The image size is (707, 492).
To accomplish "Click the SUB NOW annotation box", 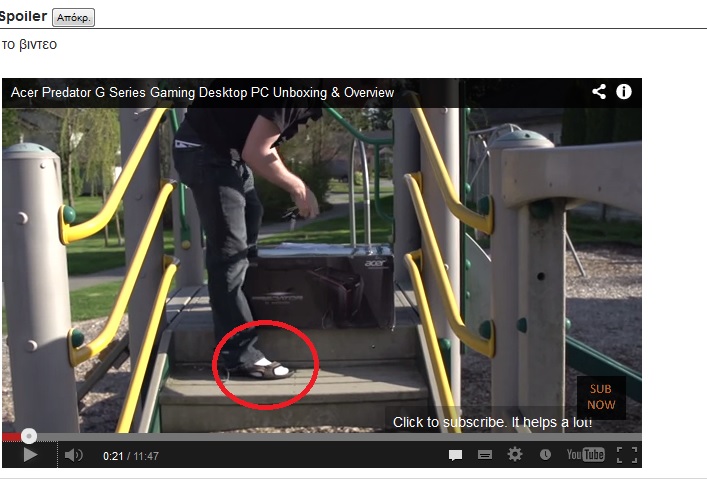I will 601,397.
